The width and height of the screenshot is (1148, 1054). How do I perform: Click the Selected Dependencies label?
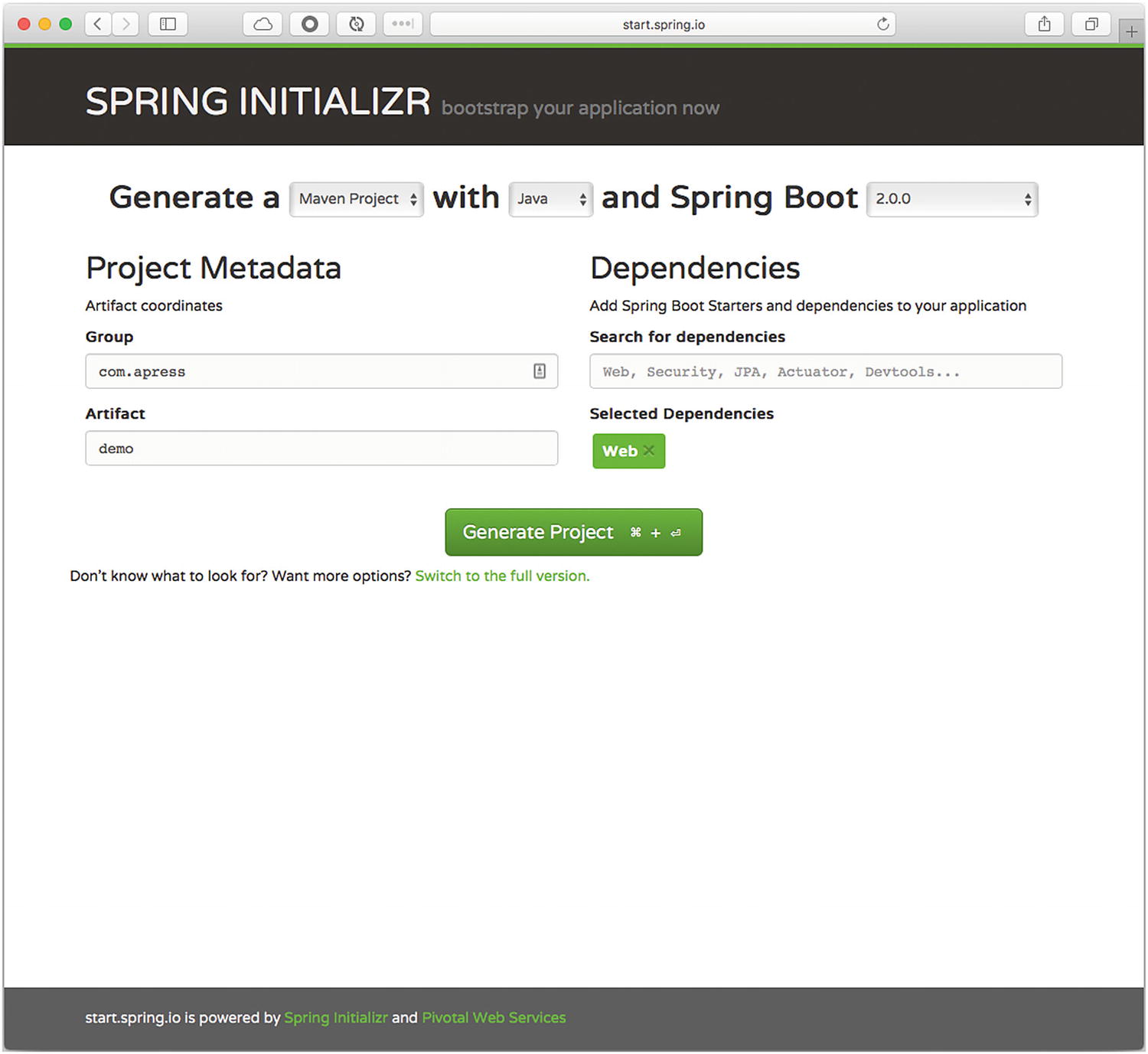click(x=682, y=413)
